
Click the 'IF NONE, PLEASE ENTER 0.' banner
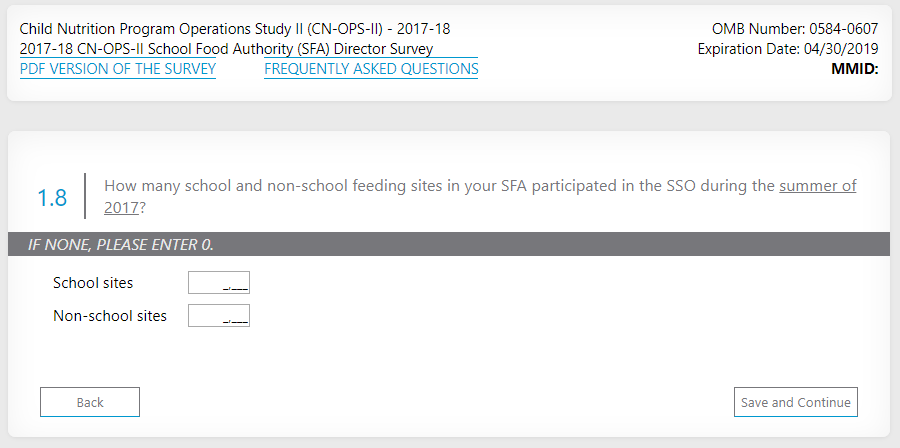[x=121, y=245]
